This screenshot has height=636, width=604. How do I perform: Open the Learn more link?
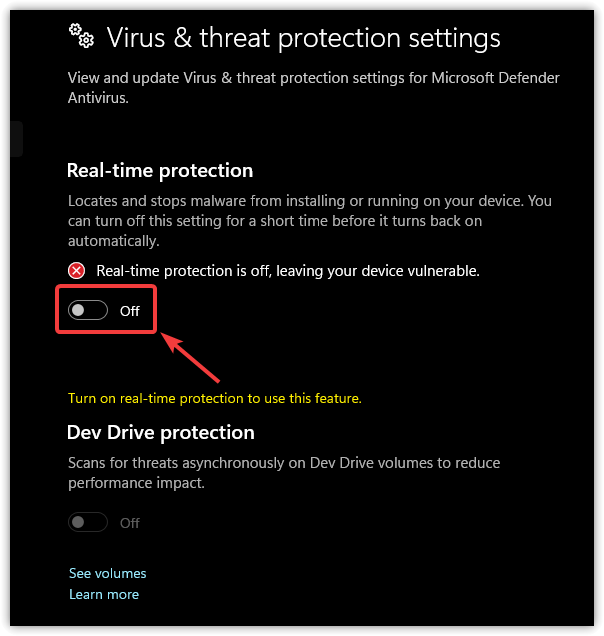[104, 594]
